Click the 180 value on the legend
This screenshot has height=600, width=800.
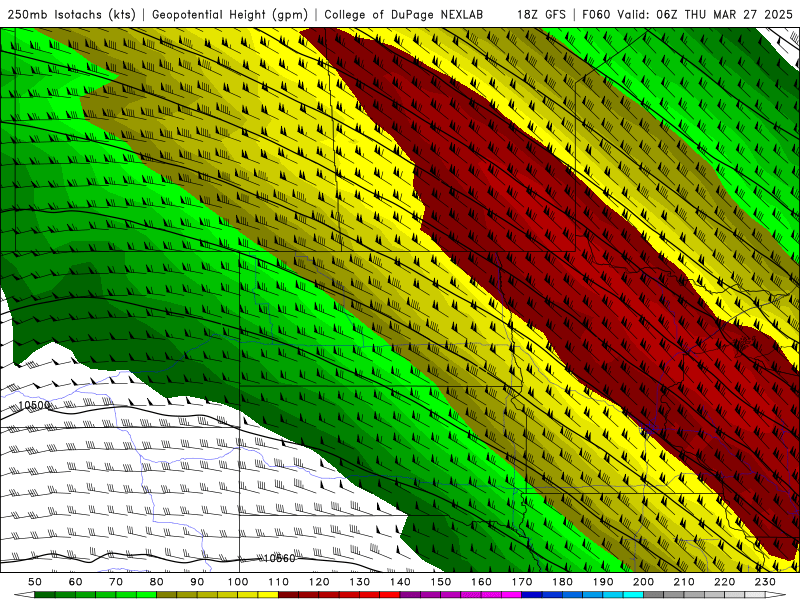click(562, 582)
